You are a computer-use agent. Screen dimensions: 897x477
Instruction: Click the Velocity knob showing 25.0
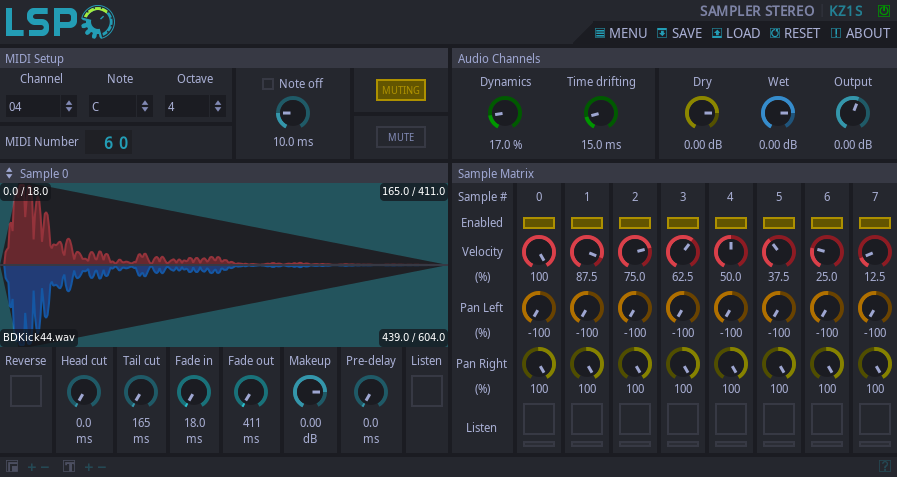(x=827, y=252)
